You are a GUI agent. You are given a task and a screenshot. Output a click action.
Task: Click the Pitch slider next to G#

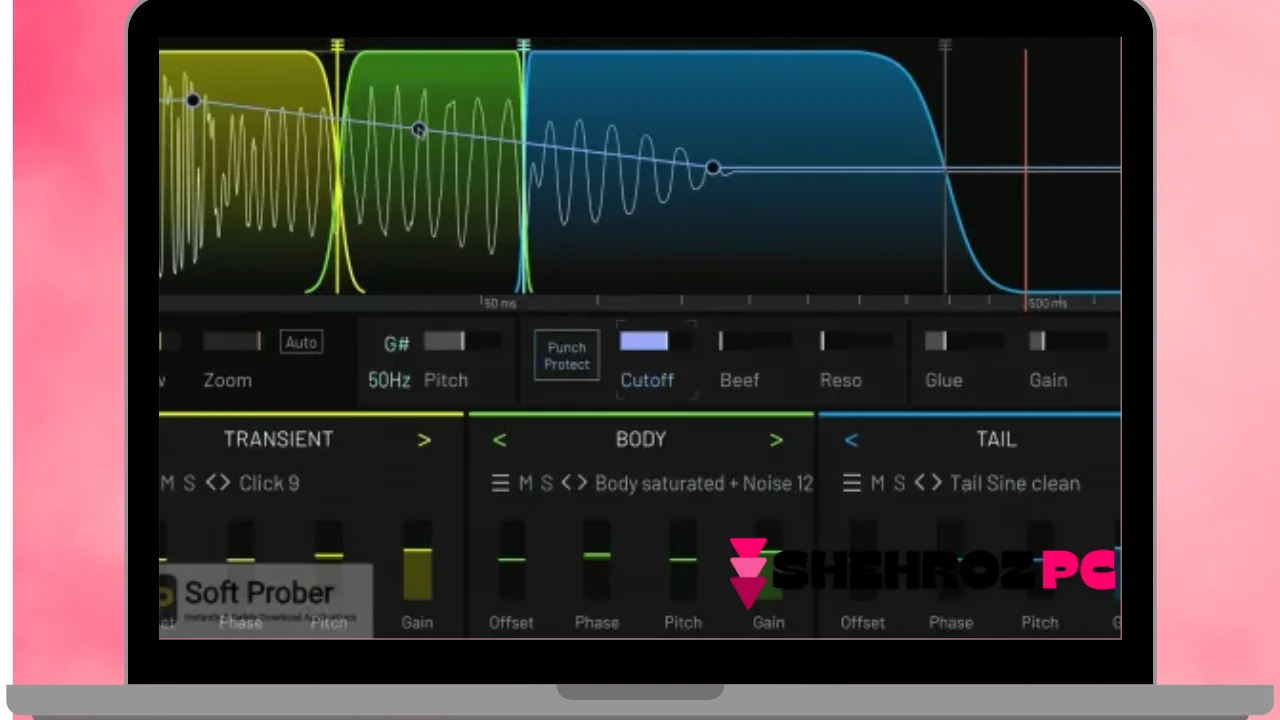(x=462, y=342)
